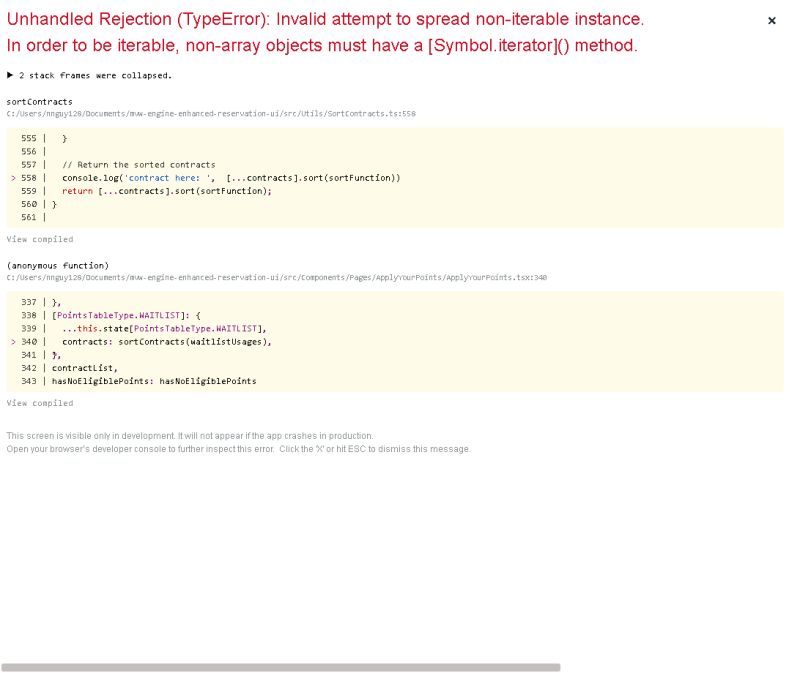Click View compiled under the sortContracts frame
Image resolution: width=800 pixels, height=673 pixels.
pyautogui.click(x=39, y=239)
